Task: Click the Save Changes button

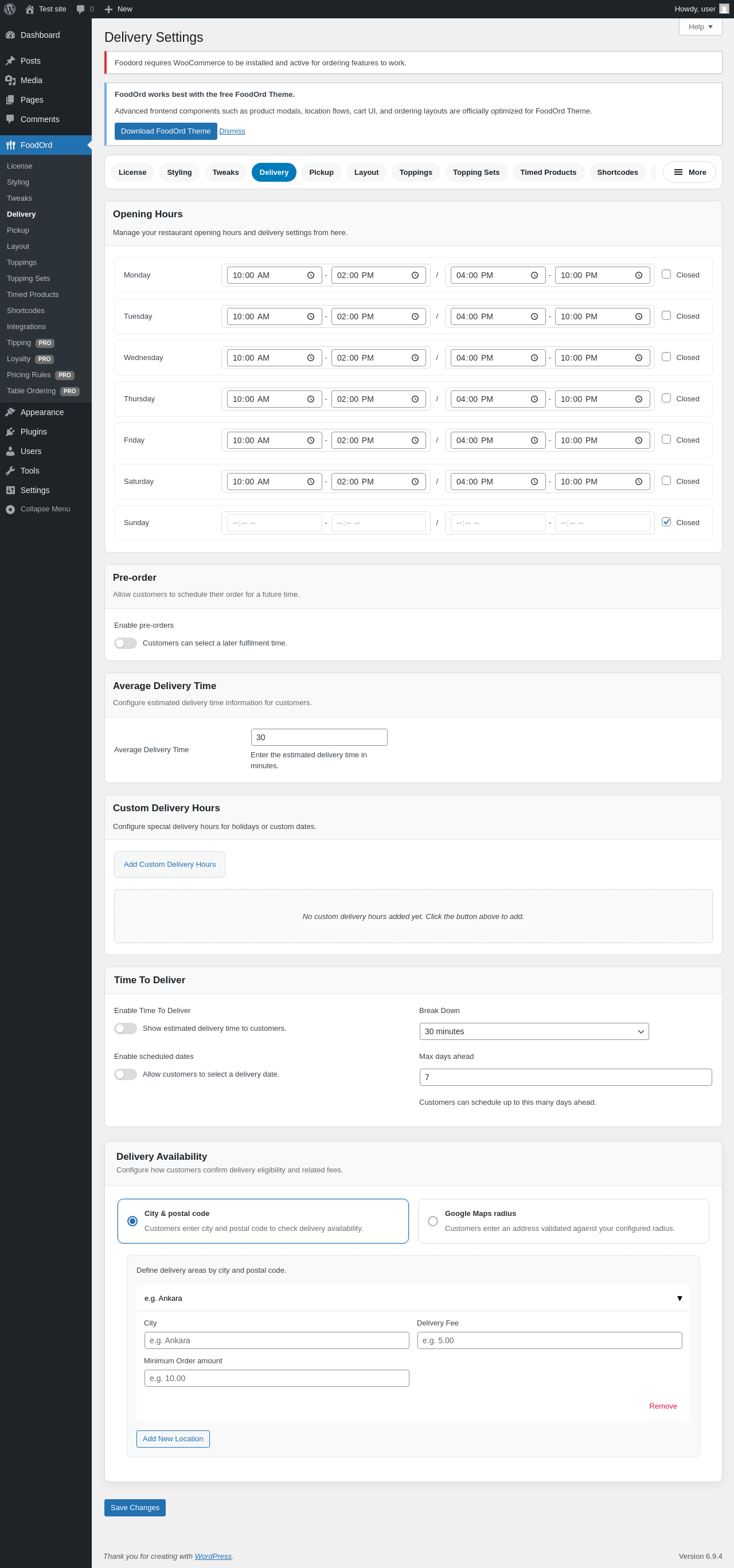Action: 135,1508
